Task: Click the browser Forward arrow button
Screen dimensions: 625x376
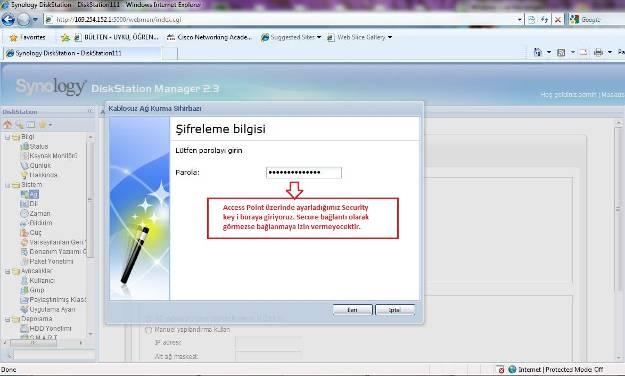Action: (x=24, y=19)
